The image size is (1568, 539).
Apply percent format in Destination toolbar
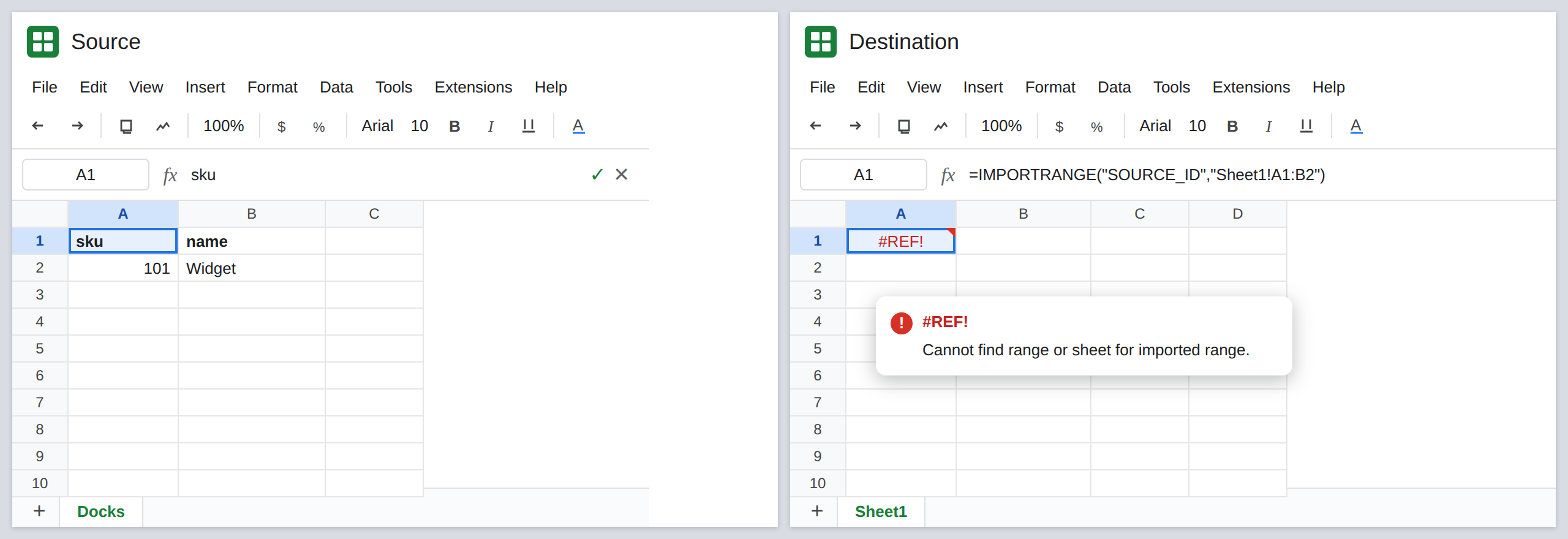[1096, 126]
